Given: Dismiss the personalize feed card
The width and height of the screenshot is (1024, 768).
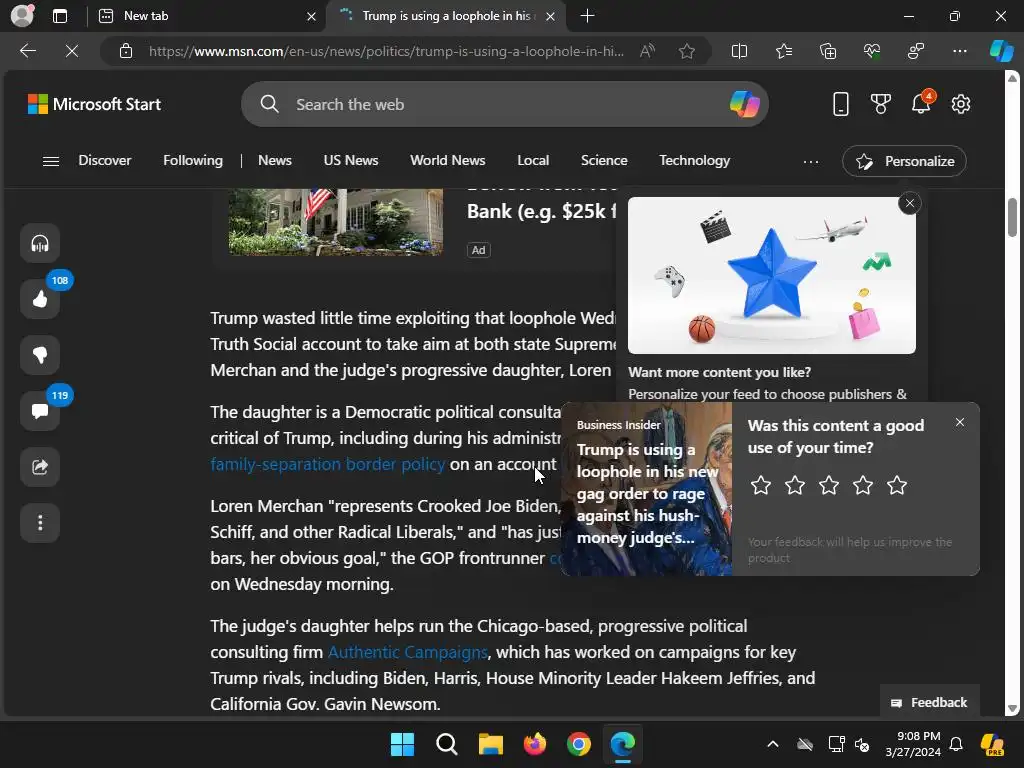Looking at the screenshot, I should coord(910,203).
